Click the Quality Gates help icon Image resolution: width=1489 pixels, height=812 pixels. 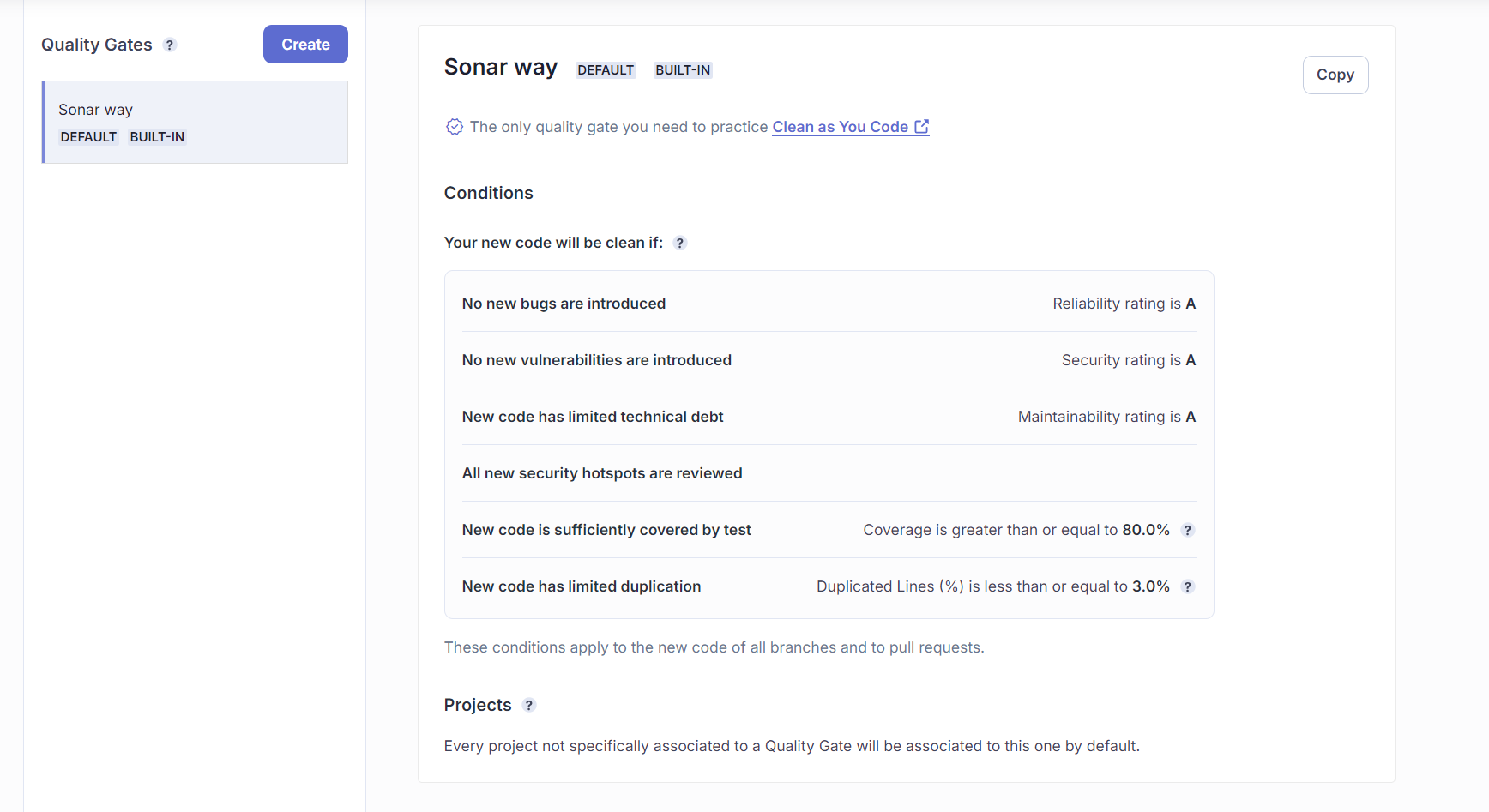point(170,45)
